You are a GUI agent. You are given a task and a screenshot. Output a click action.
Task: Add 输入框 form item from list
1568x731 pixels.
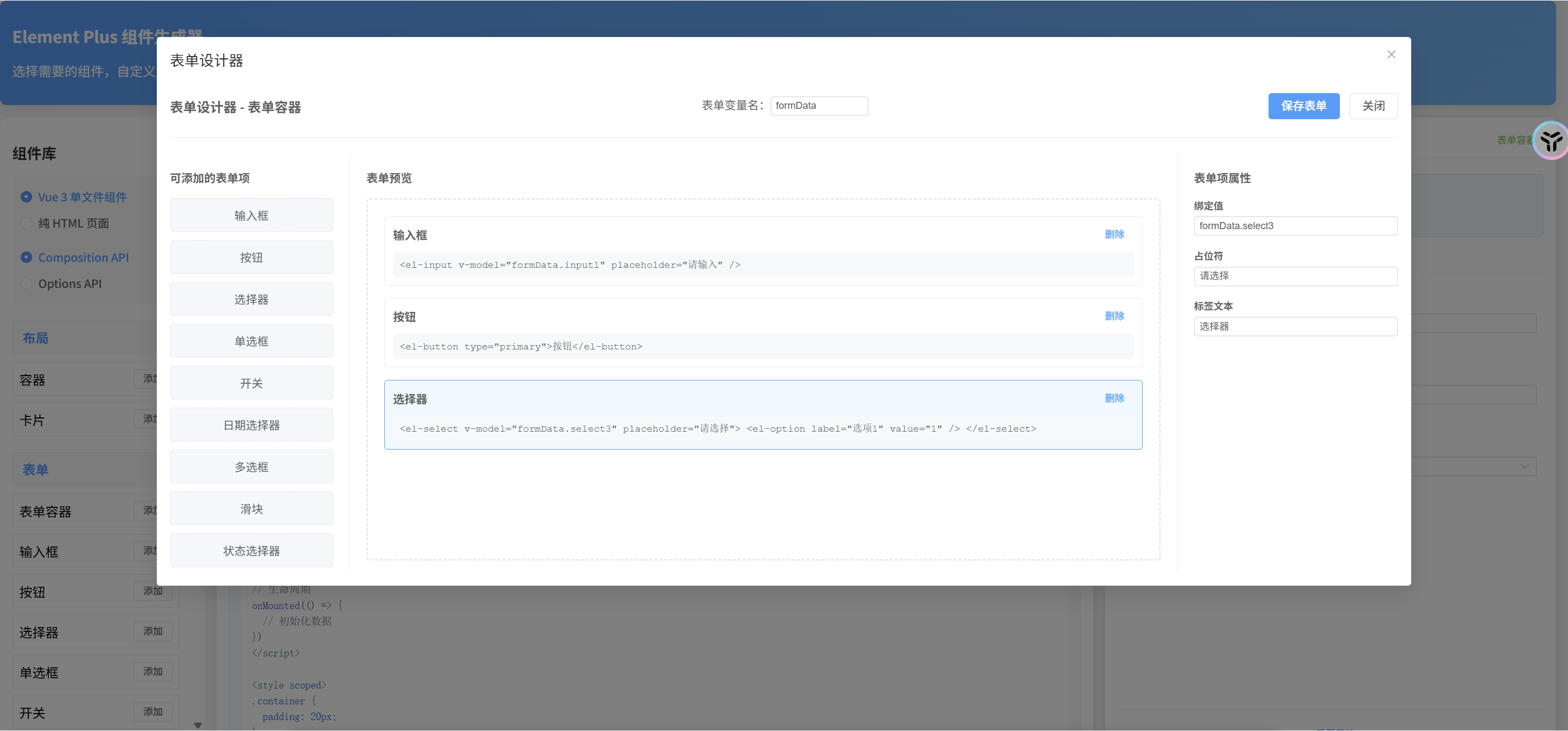251,216
